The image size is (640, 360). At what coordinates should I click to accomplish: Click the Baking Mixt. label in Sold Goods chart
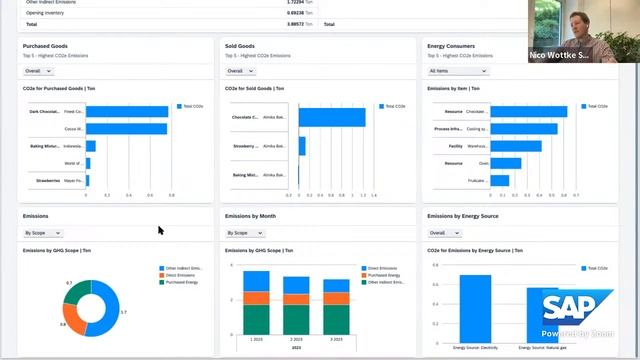point(246,175)
